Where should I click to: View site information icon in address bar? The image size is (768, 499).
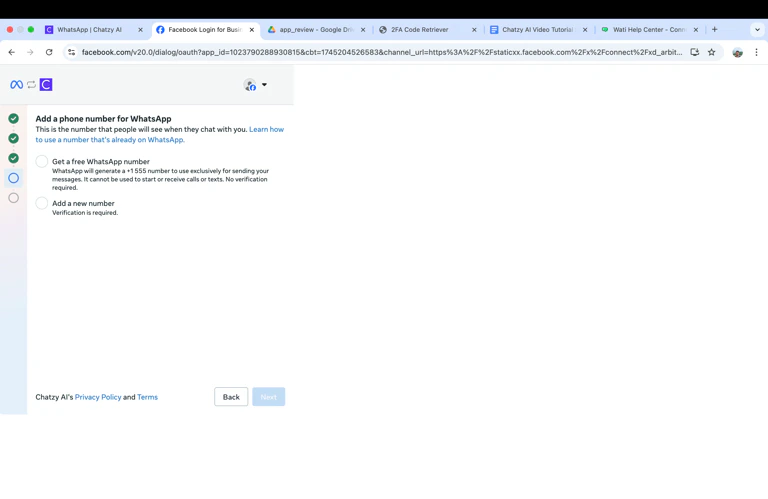coord(72,52)
